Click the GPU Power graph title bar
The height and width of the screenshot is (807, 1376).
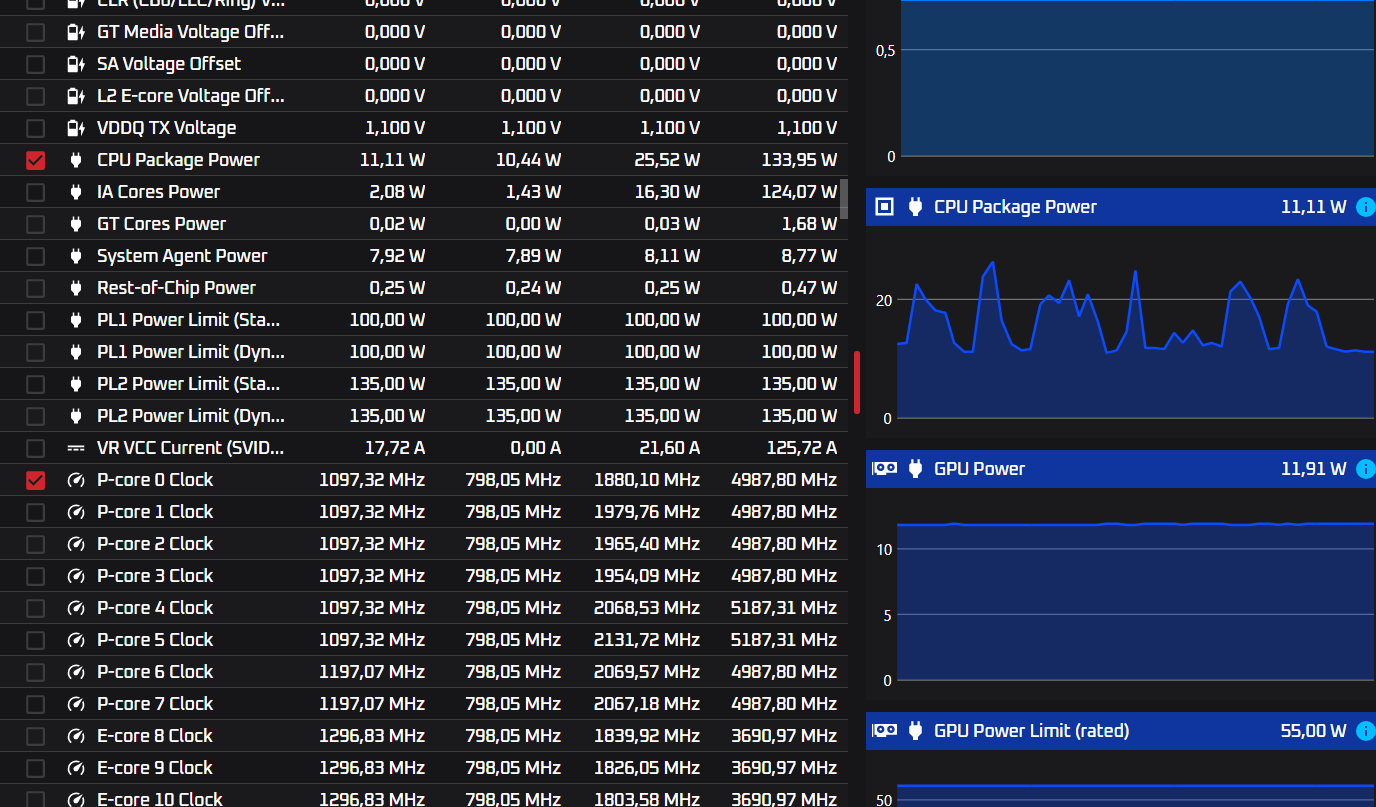click(x=1121, y=469)
